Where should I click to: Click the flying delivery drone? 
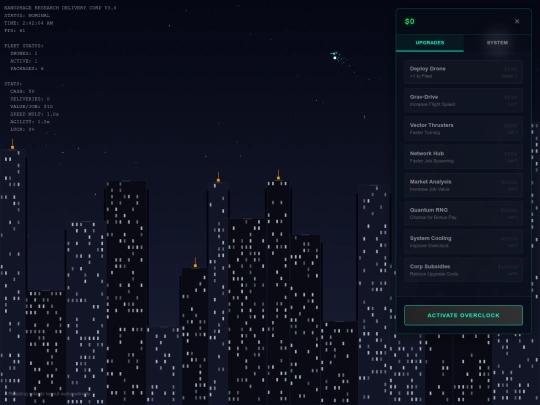[334, 56]
